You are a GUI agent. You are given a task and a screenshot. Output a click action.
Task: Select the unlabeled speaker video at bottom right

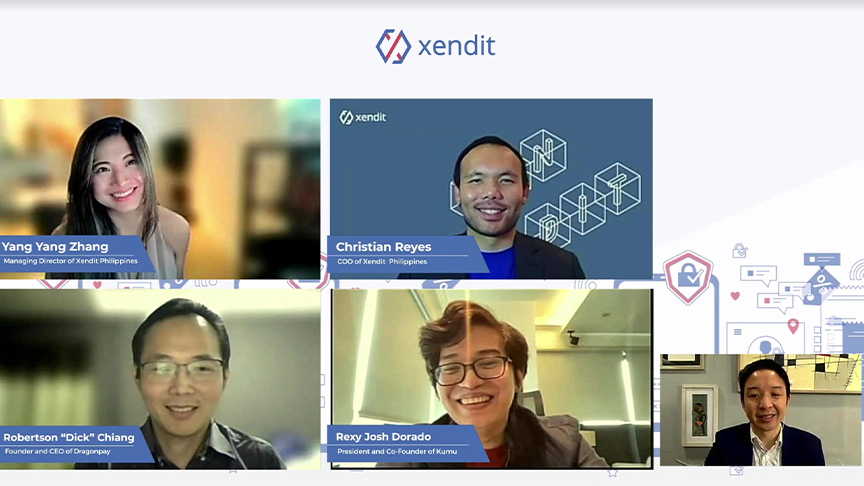[x=760, y=410]
